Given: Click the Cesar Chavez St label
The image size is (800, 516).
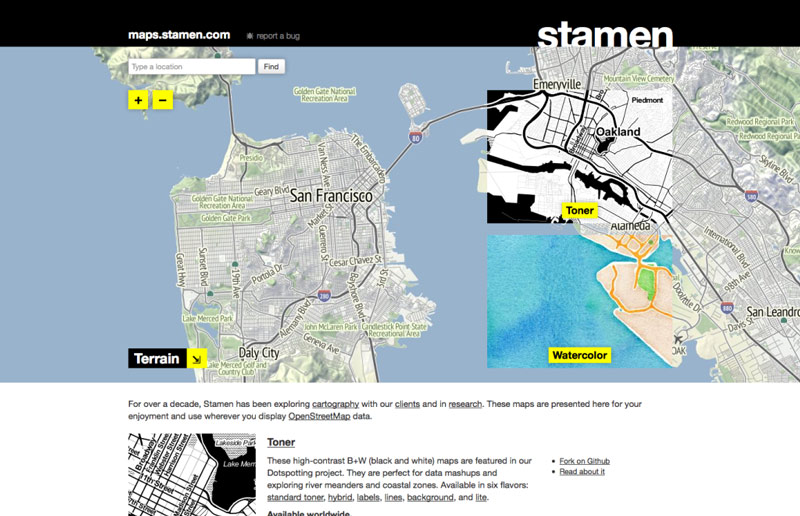Looking at the screenshot, I should (355, 261).
